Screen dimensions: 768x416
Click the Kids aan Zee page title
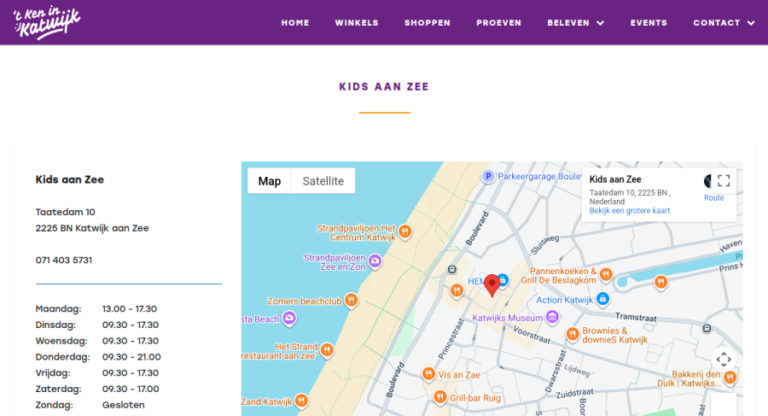click(384, 87)
